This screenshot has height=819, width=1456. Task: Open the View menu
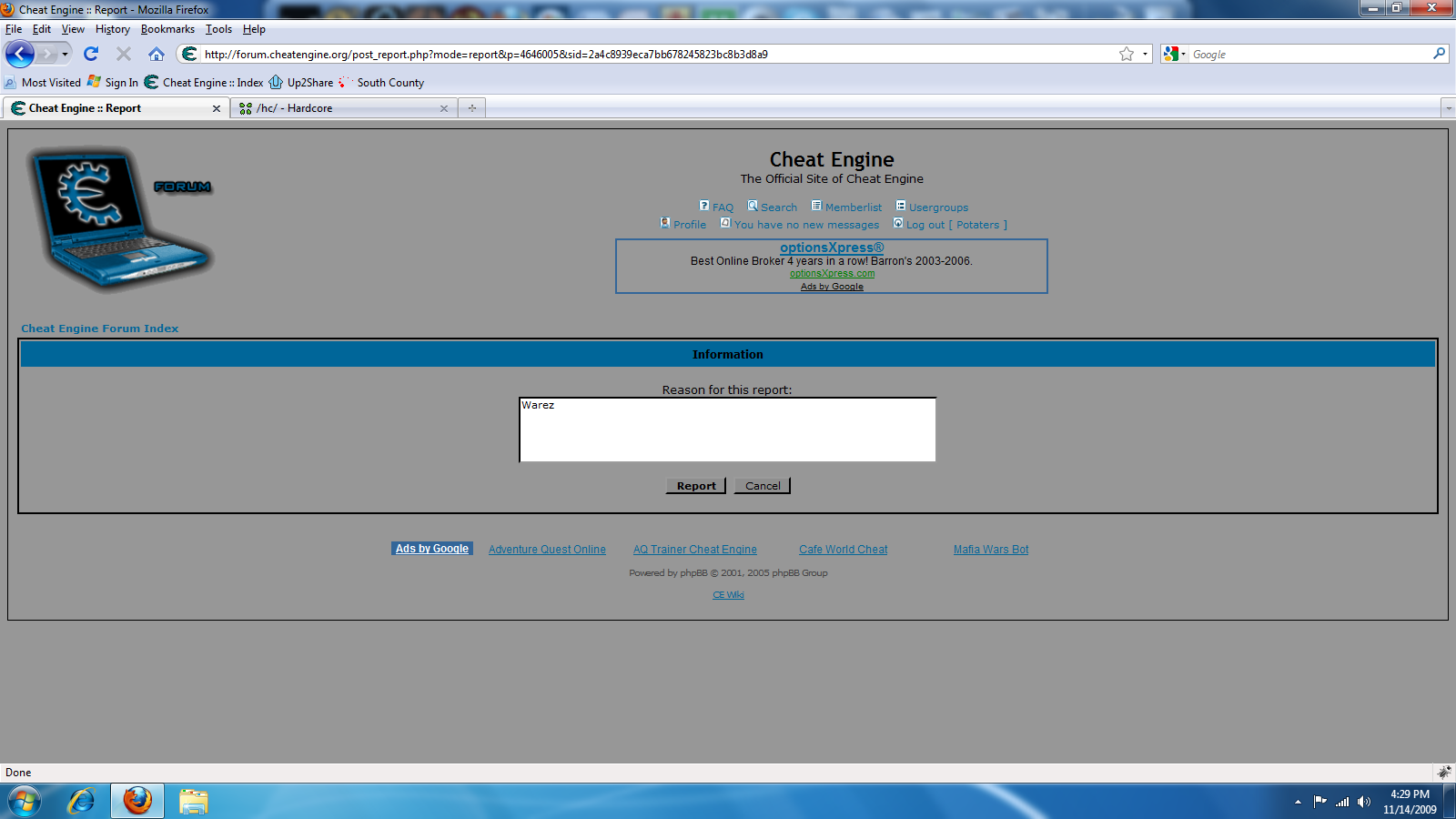pos(73,29)
